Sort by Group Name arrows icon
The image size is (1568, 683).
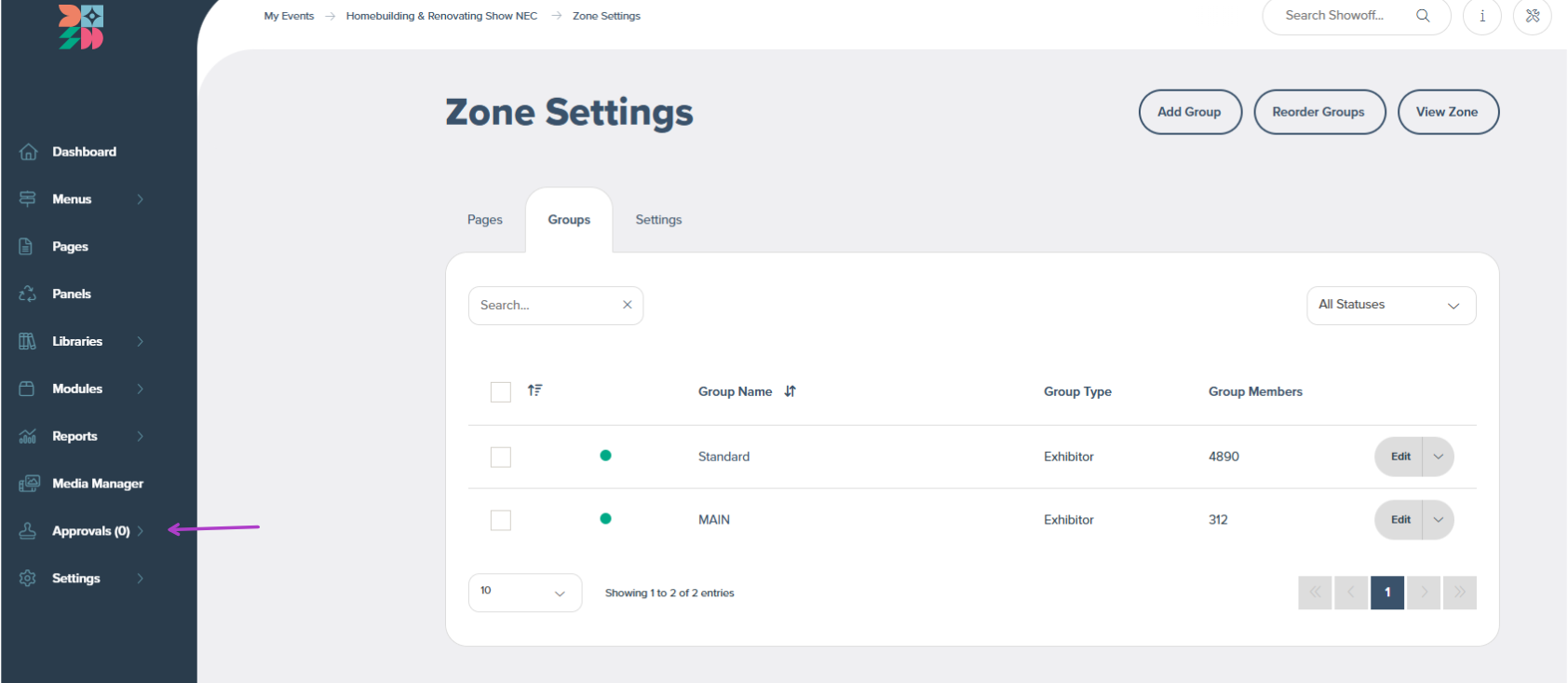(x=790, y=391)
